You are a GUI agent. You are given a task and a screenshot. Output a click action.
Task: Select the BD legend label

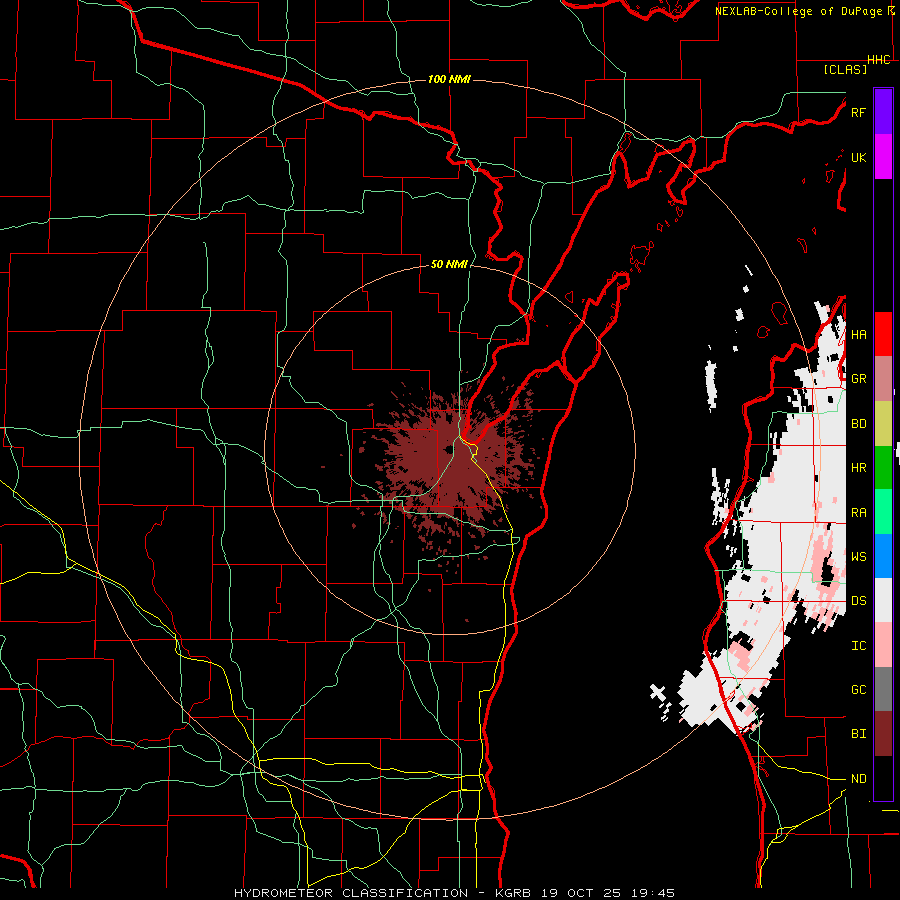pyautogui.click(x=858, y=424)
